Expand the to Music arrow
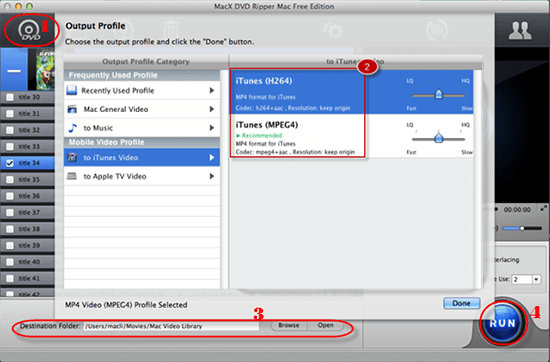Image resolution: width=550 pixels, height=362 pixels. pyautogui.click(x=212, y=128)
